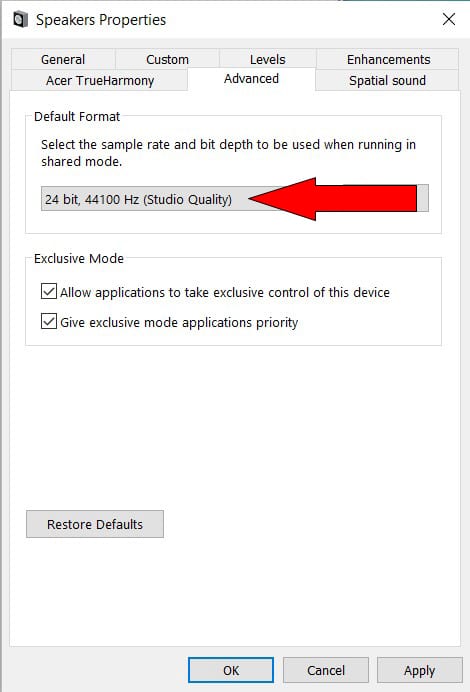Open the Custom tab
The height and width of the screenshot is (692, 470).
pos(167,59)
